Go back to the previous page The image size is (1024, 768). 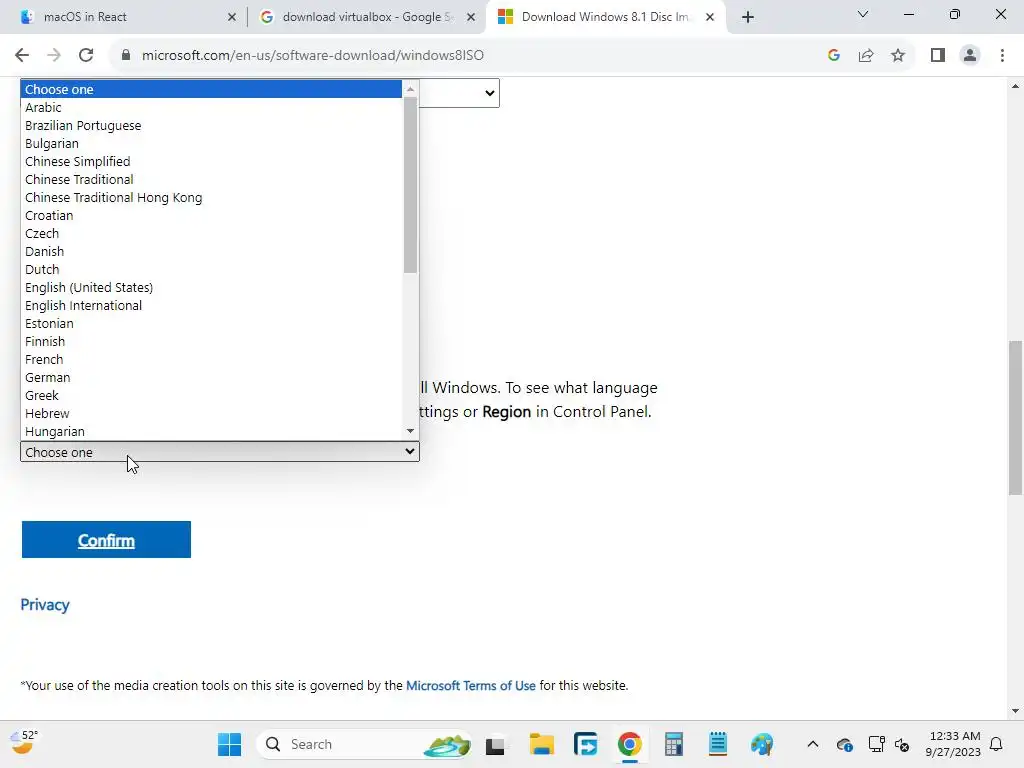coord(22,56)
